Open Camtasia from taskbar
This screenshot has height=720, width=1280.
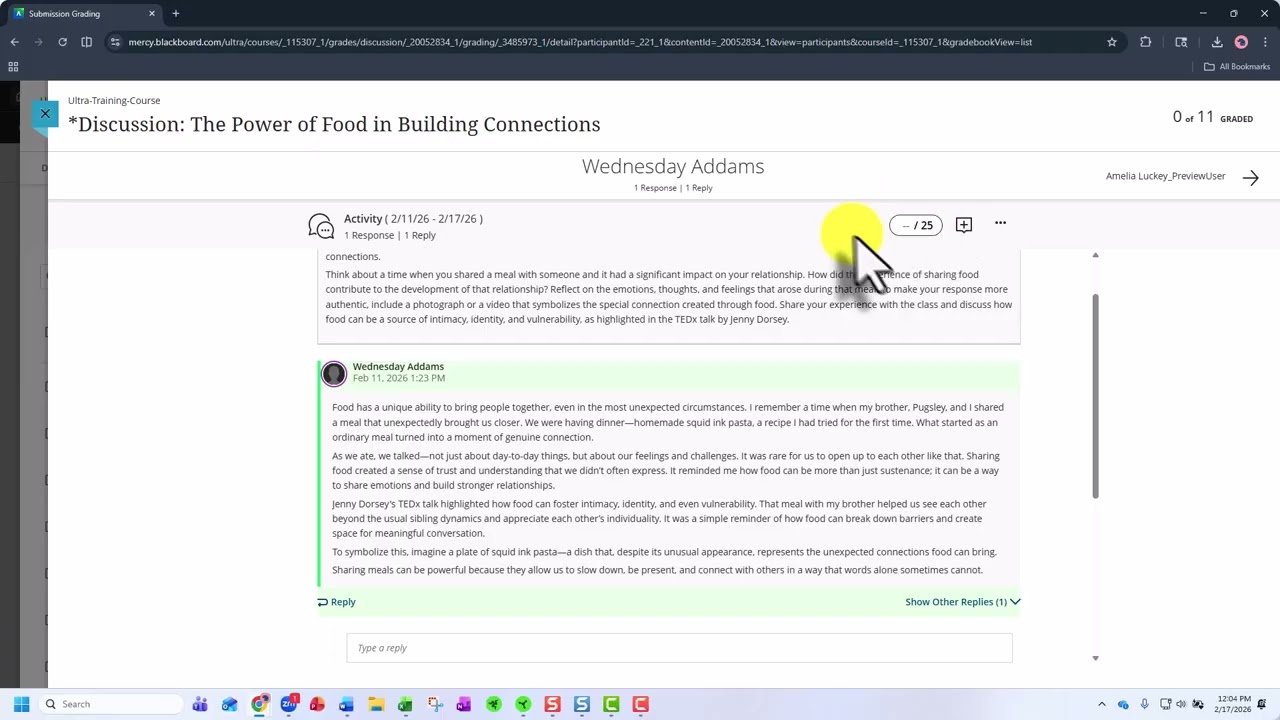tap(611, 704)
